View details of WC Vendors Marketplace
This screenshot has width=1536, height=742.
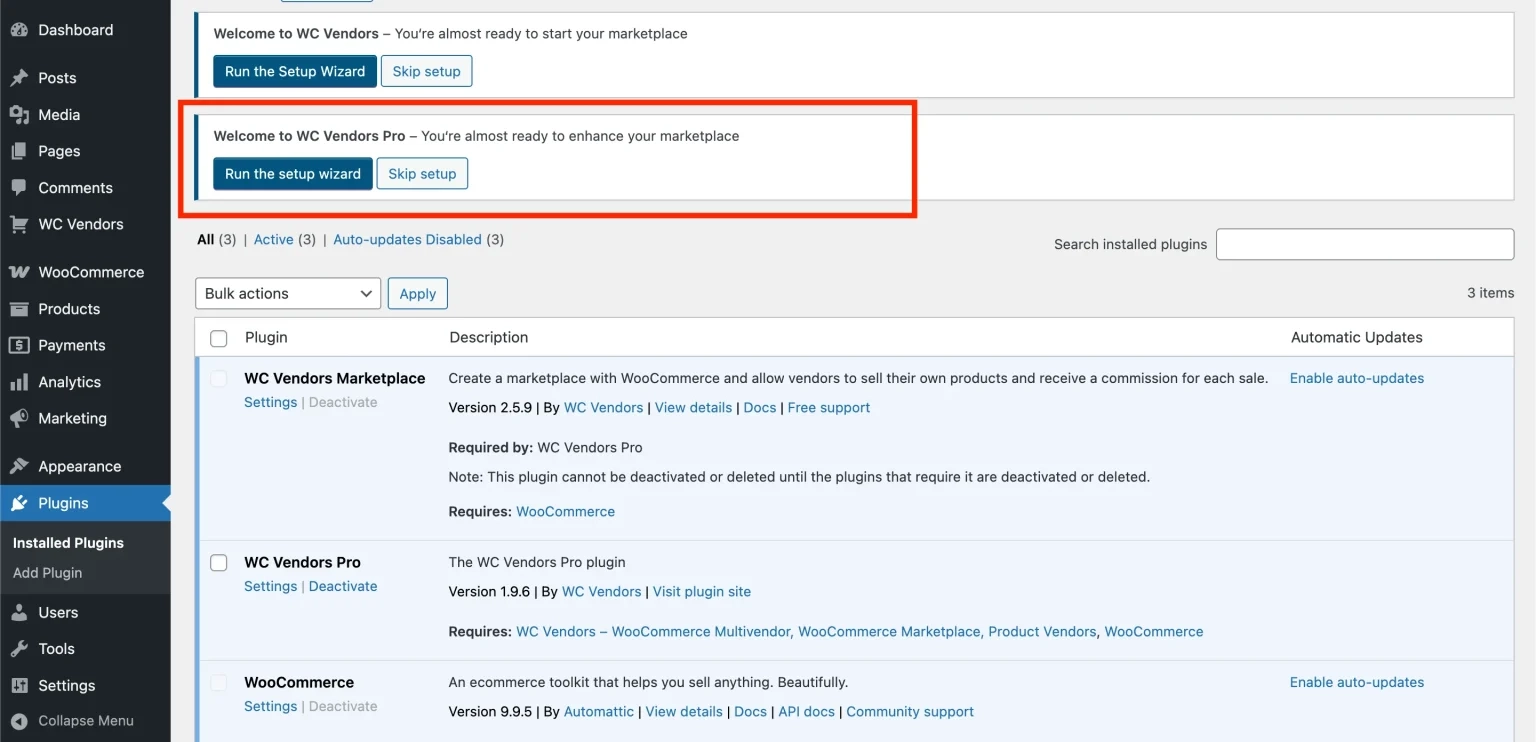[694, 407]
